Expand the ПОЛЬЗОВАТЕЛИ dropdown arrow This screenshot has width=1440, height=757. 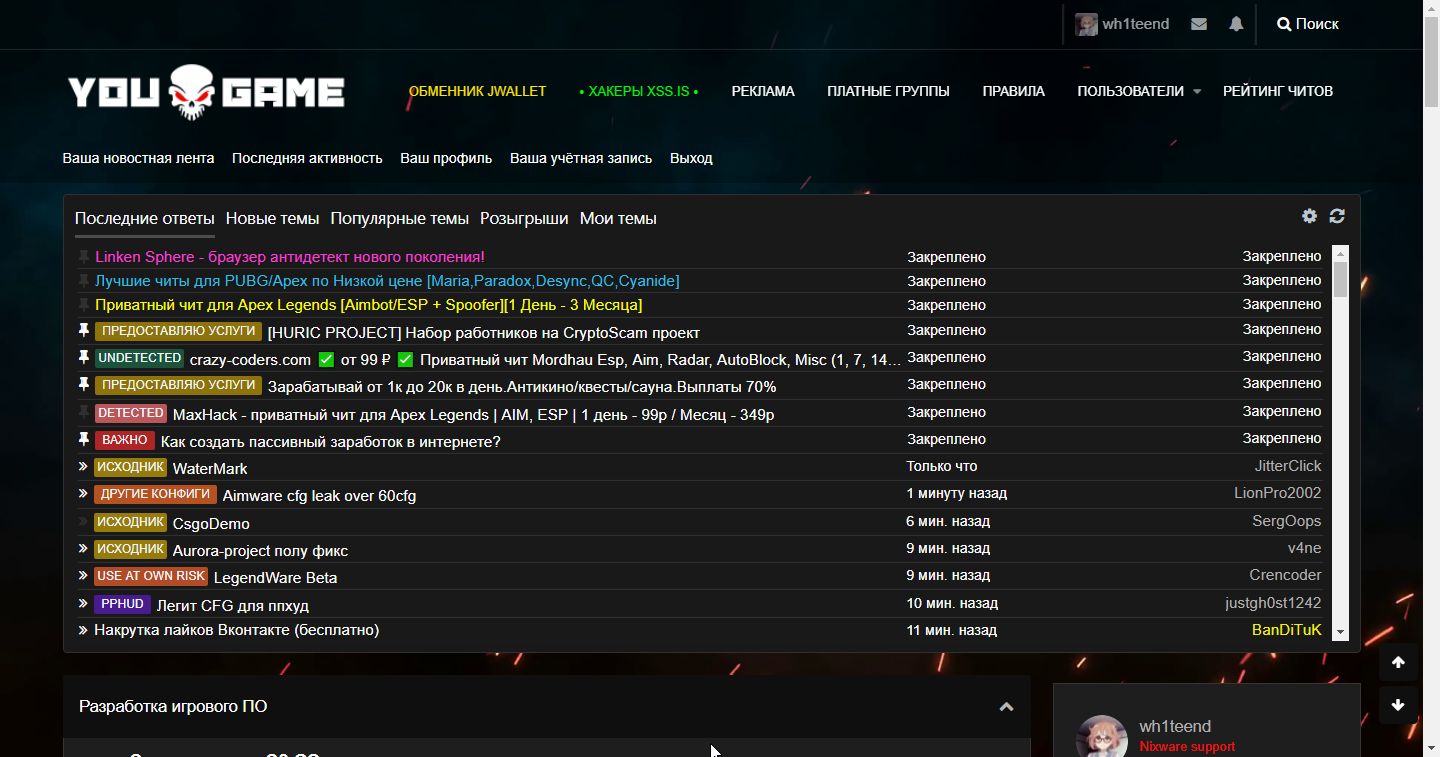(x=1197, y=92)
